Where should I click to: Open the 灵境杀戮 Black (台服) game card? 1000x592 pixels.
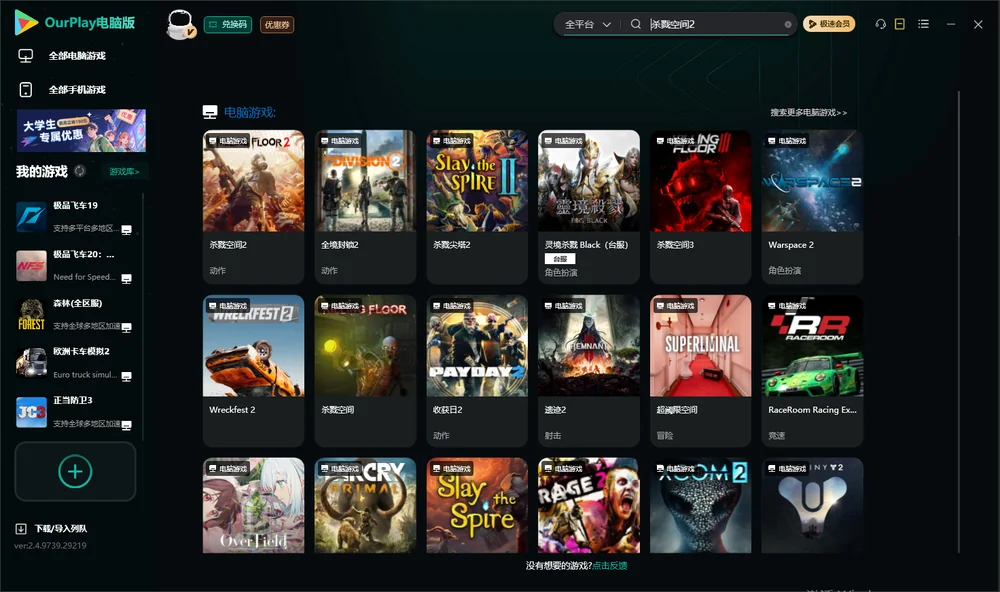click(x=589, y=207)
